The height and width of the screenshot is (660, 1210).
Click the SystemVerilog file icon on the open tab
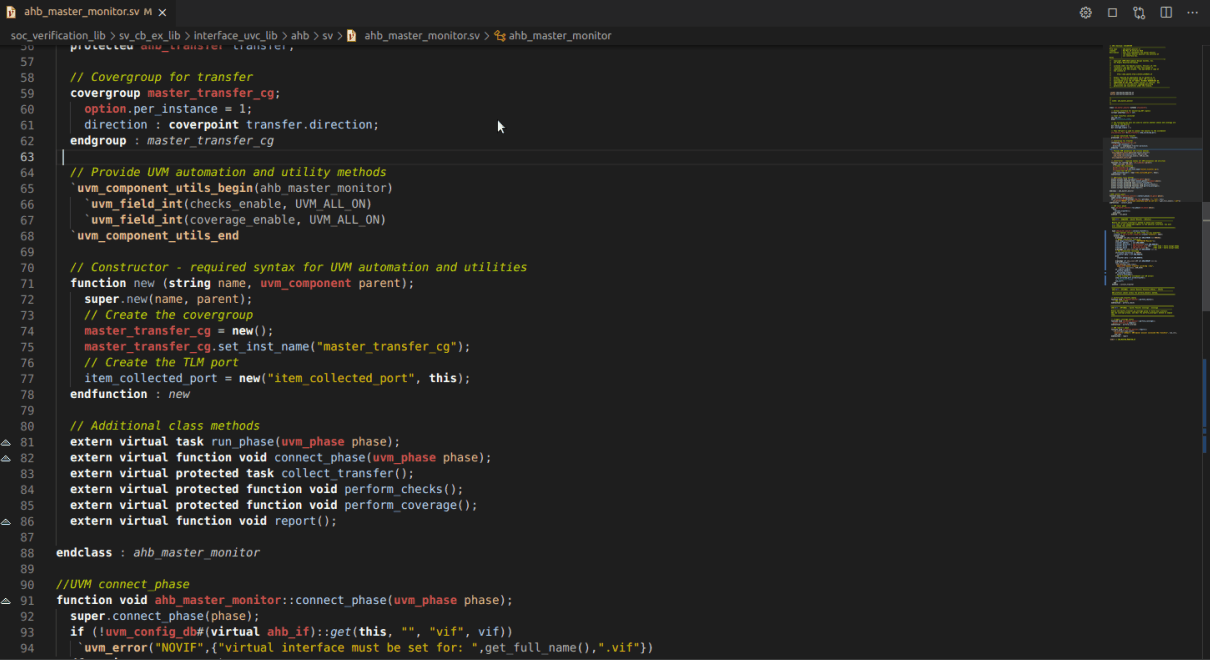[12, 13]
